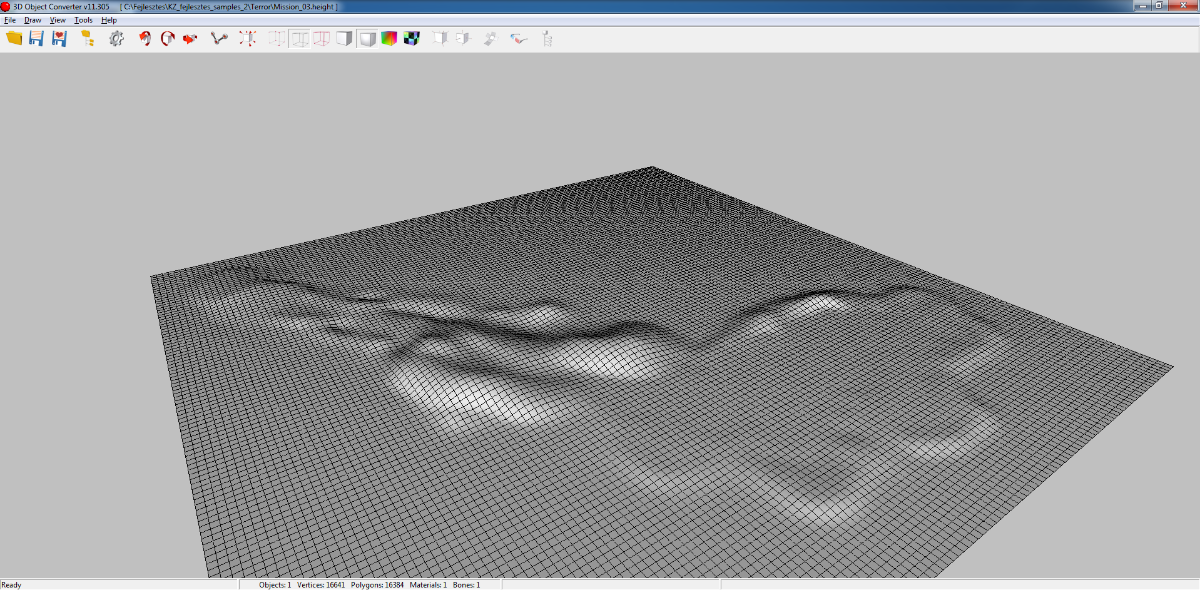
Task: Click the yellow folder Open file icon
Action: tap(14, 38)
